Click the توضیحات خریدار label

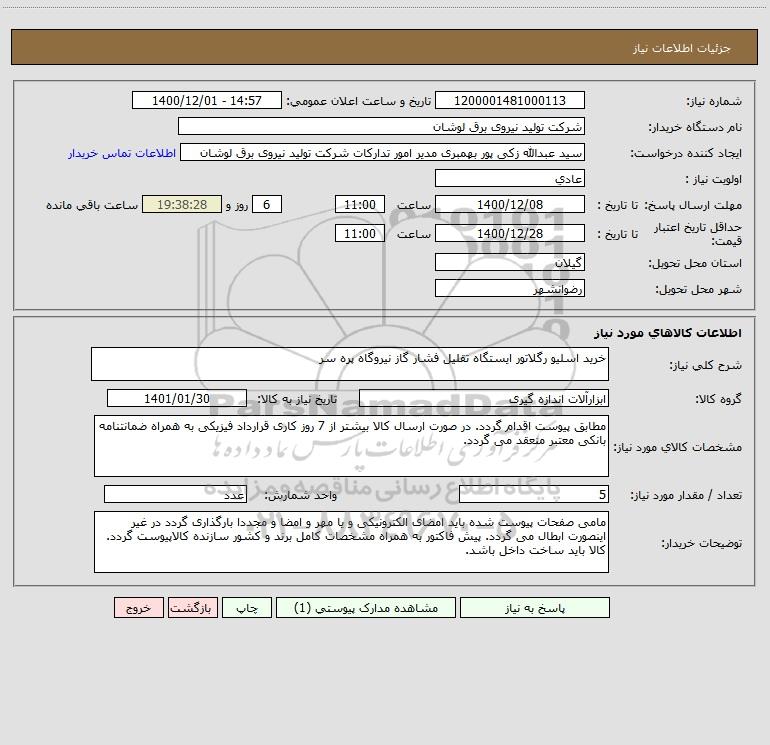[x=702, y=543]
